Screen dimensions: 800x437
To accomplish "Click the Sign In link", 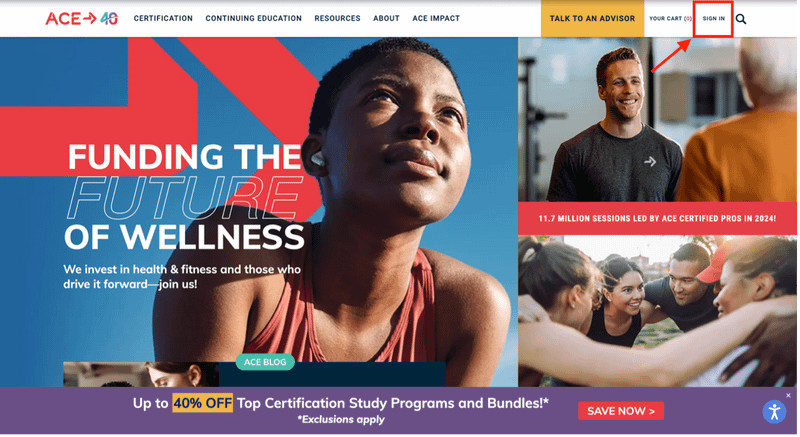I will coord(715,19).
